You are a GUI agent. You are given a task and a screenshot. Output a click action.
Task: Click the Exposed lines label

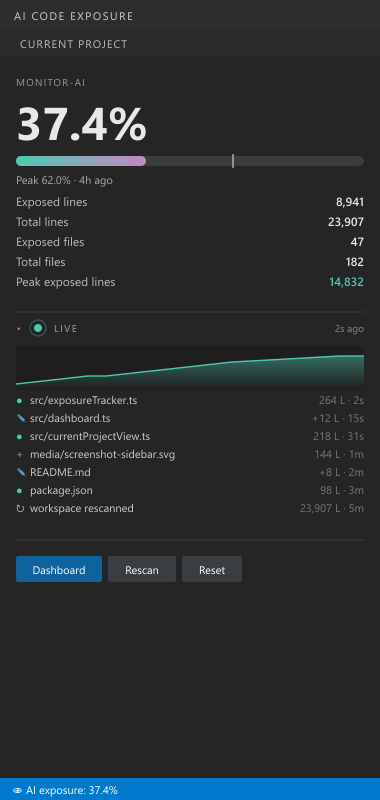(52, 202)
